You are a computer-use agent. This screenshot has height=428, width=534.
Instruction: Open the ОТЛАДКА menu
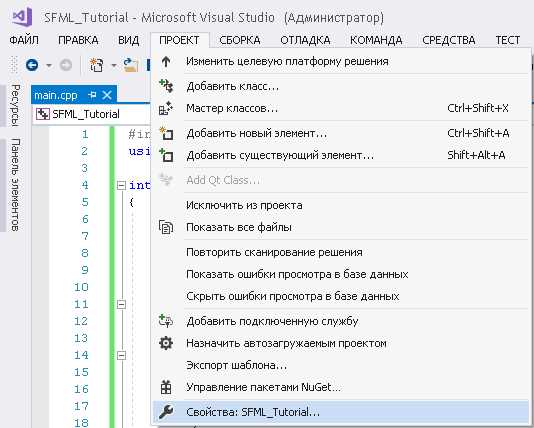point(305,40)
